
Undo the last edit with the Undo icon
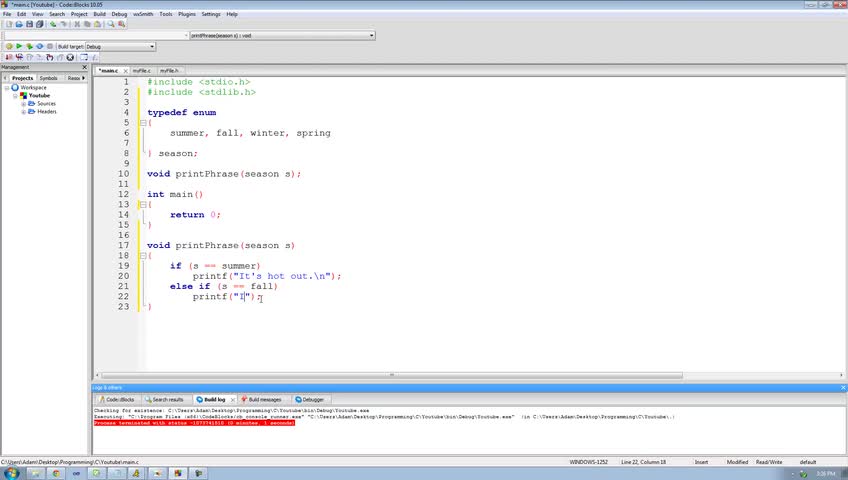click(x=53, y=24)
